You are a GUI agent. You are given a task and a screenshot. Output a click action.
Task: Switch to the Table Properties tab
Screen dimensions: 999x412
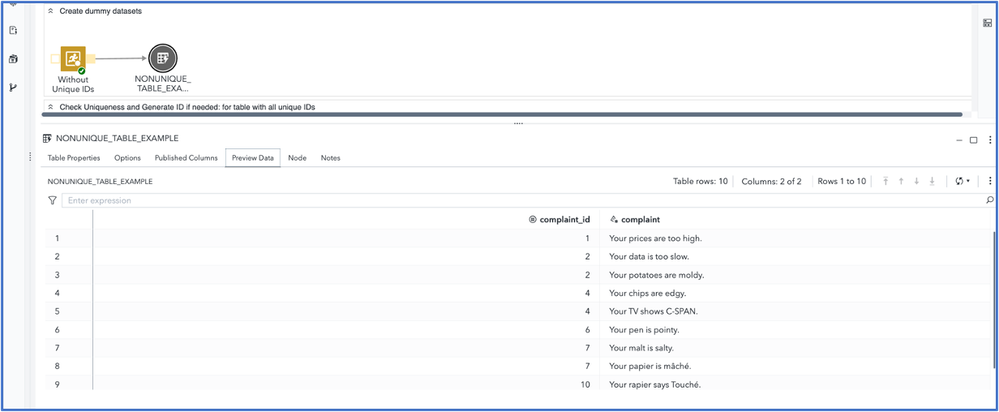(x=74, y=158)
